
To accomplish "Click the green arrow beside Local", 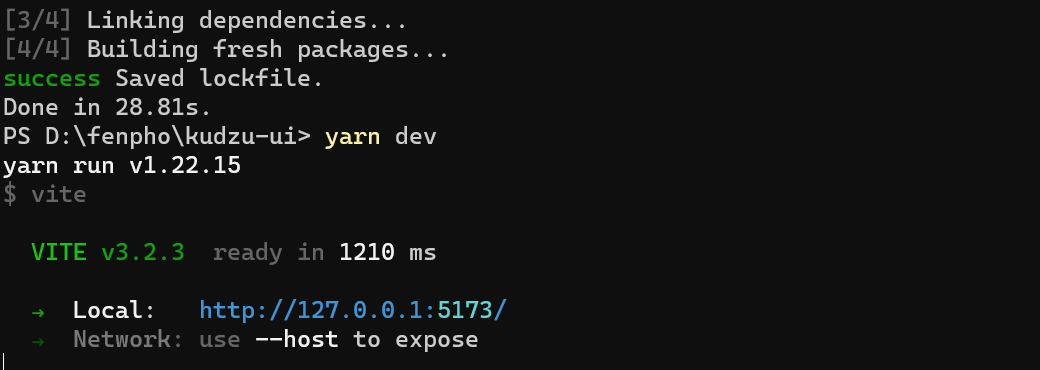I will (x=38, y=311).
